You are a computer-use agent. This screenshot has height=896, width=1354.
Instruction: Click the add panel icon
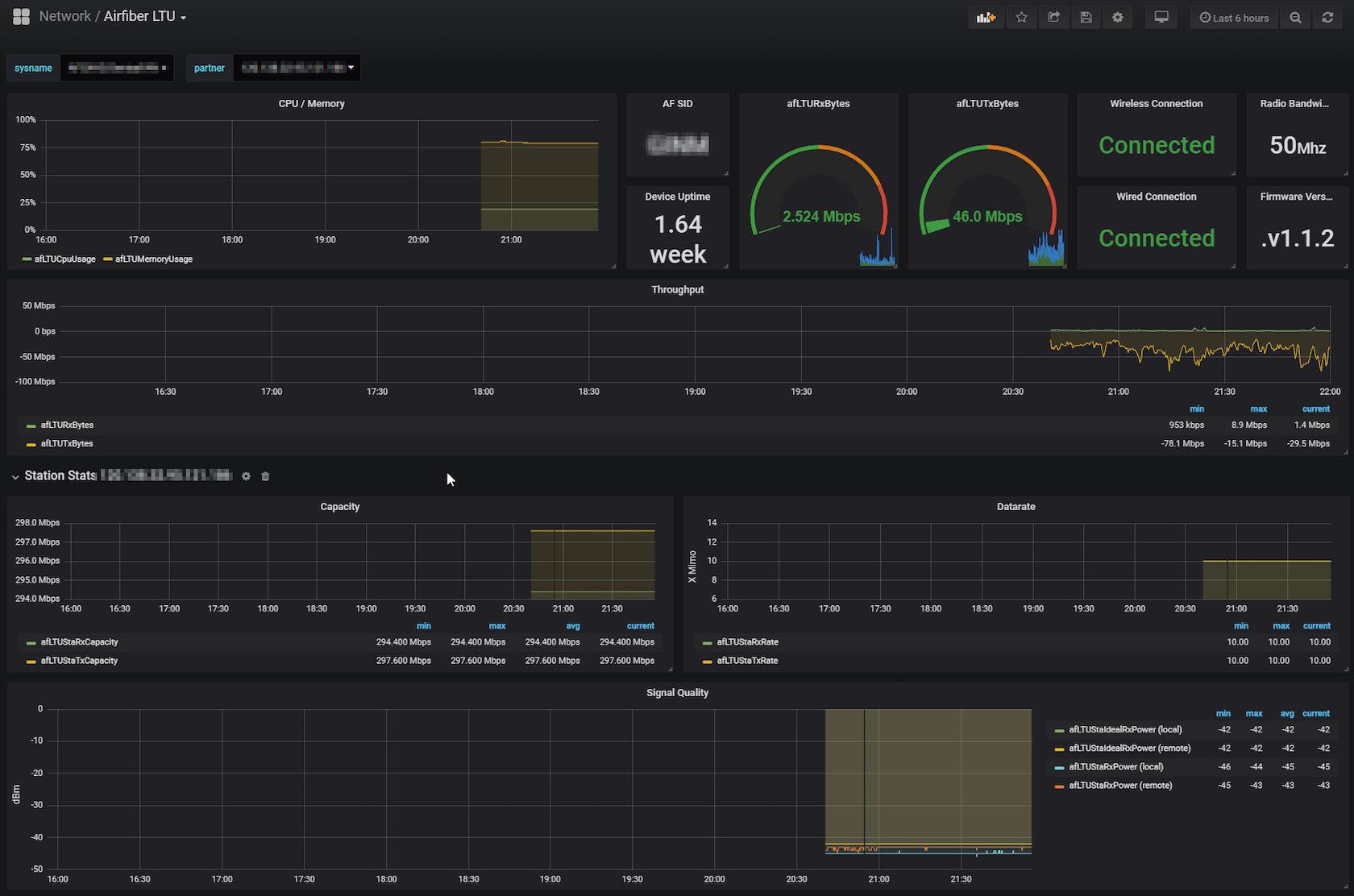coord(986,17)
